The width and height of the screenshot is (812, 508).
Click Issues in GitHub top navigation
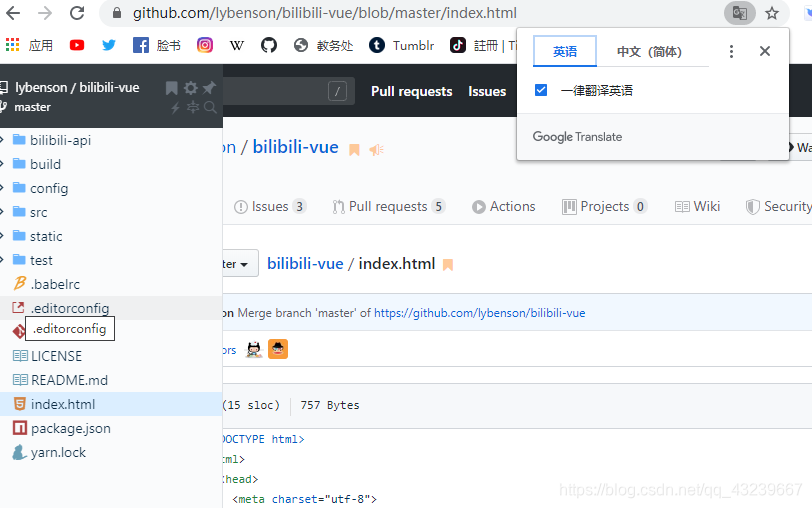pyautogui.click(x=487, y=91)
